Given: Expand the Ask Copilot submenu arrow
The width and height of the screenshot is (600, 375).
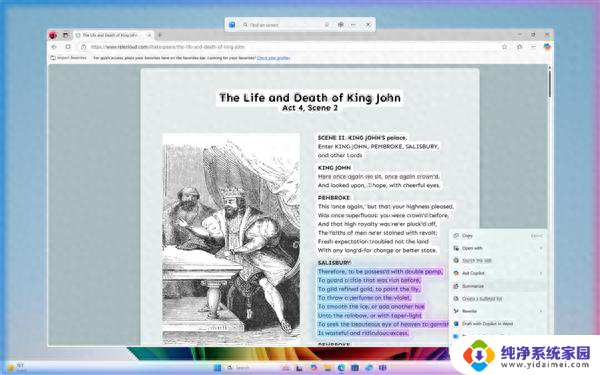Looking at the screenshot, I should click(541, 273).
